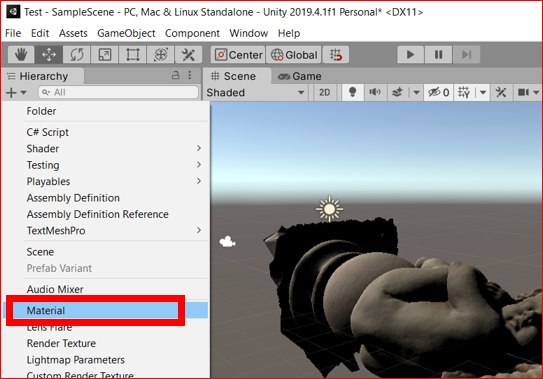Select the Scale tool
543x379 pixels.
pos(105,54)
